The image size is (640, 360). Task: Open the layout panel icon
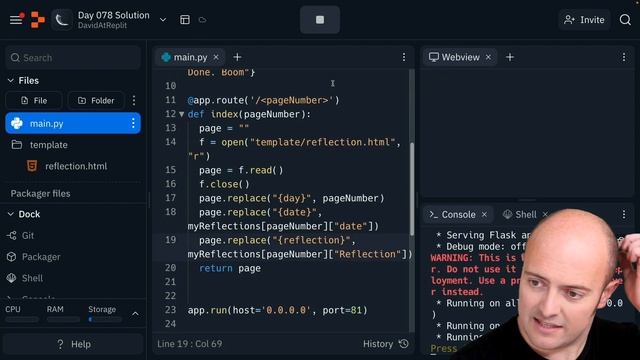(185, 20)
